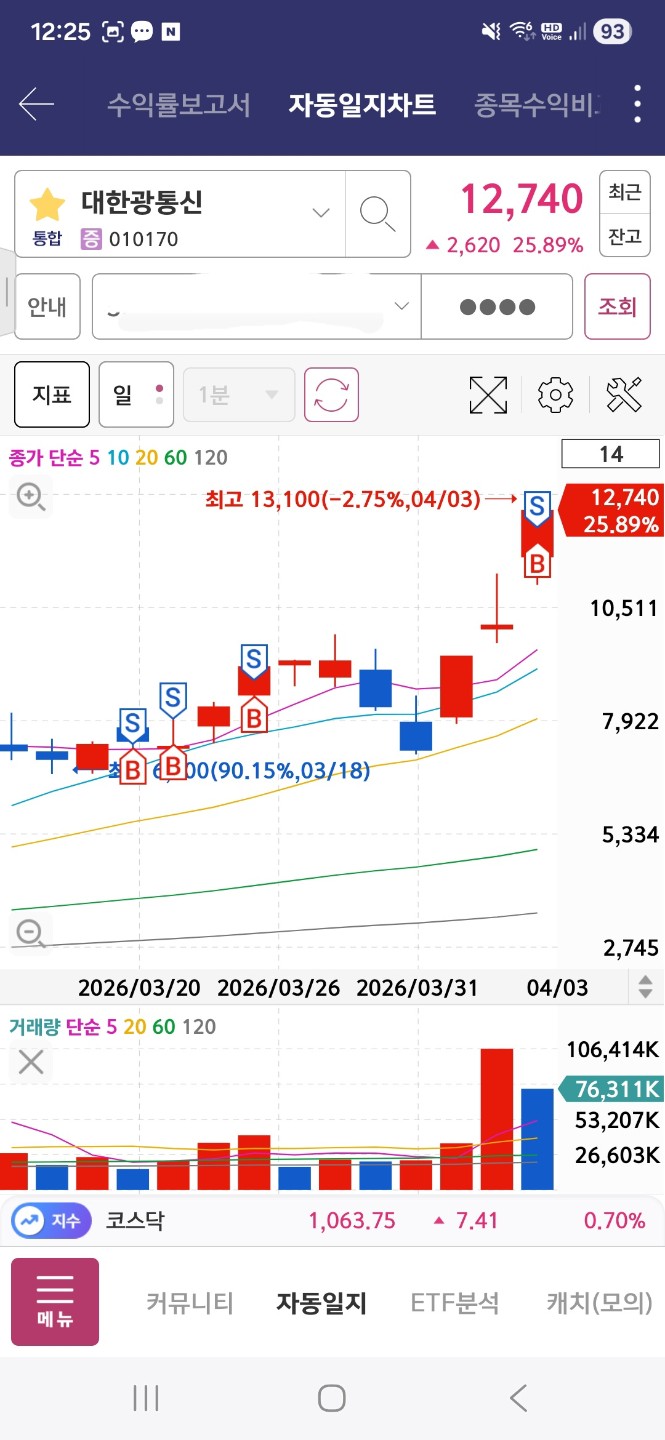The height and width of the screenshot is (1440, 665).
Task: Switch to the 수익률보고서 tab
Action: [179, 104]
